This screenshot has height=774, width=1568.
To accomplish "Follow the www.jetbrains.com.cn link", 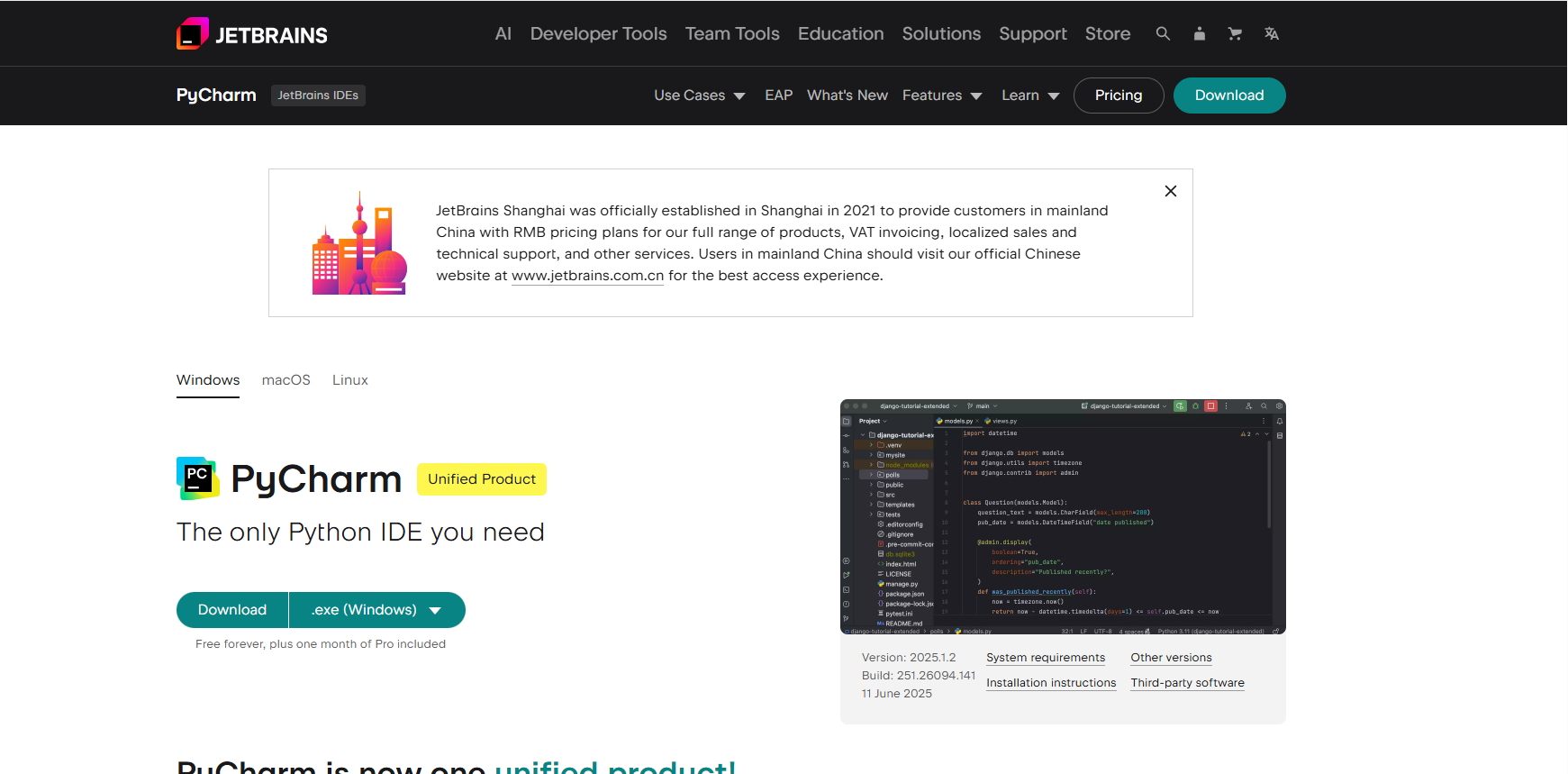I will tap(587, 276).
